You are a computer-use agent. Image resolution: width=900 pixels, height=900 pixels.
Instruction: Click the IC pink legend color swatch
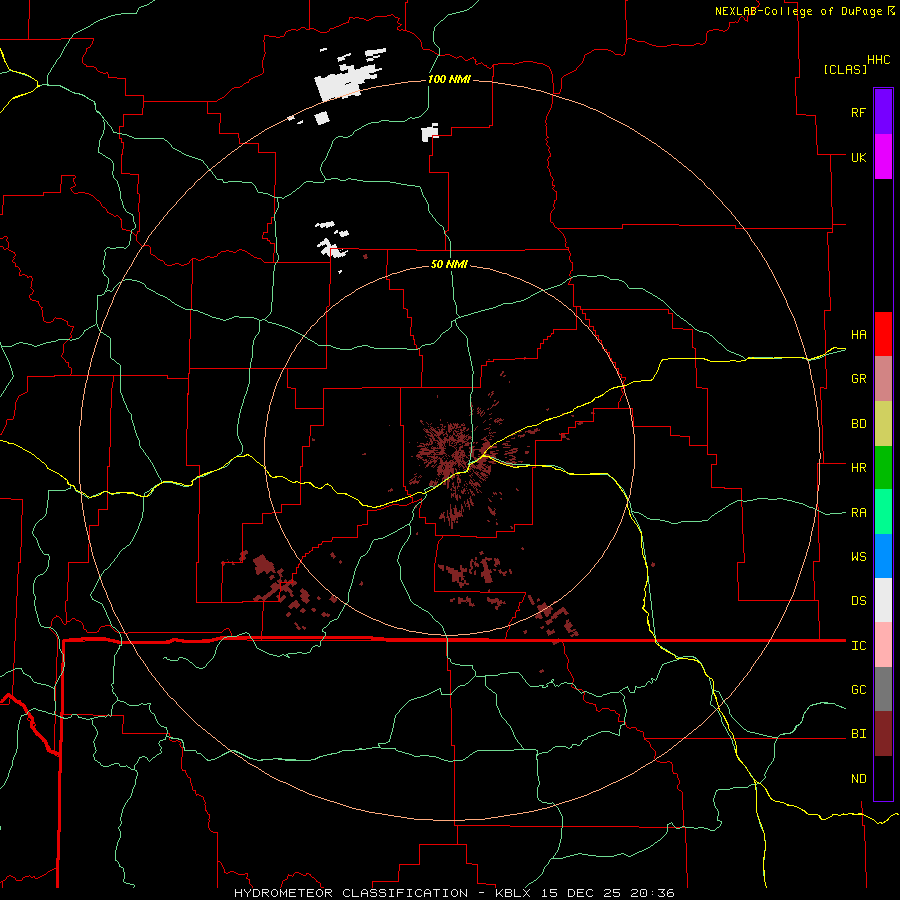click(x=883, y=645)
